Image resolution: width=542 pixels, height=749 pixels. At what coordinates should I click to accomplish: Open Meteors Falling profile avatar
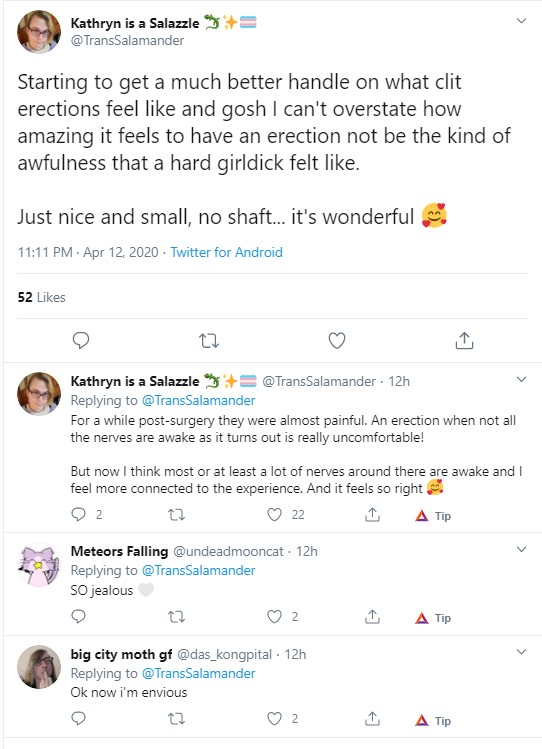click(x=39, y=564)
